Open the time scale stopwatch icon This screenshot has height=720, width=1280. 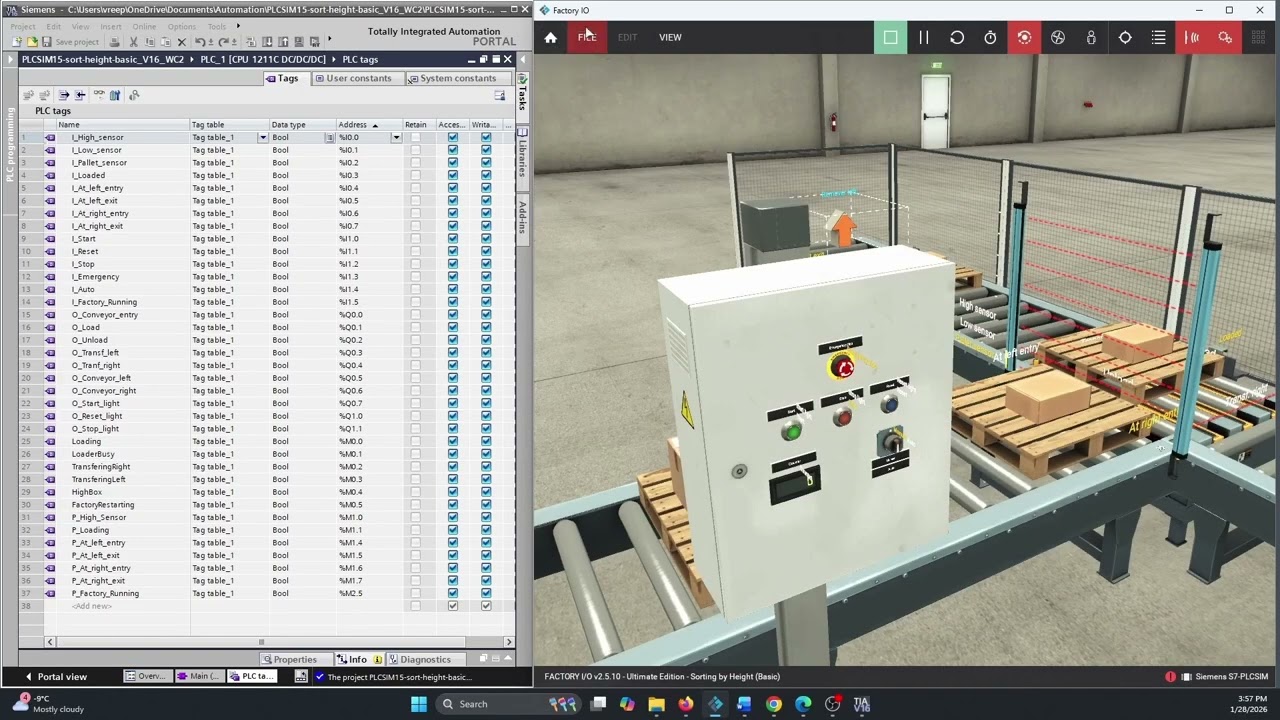[x=990, y=38]
